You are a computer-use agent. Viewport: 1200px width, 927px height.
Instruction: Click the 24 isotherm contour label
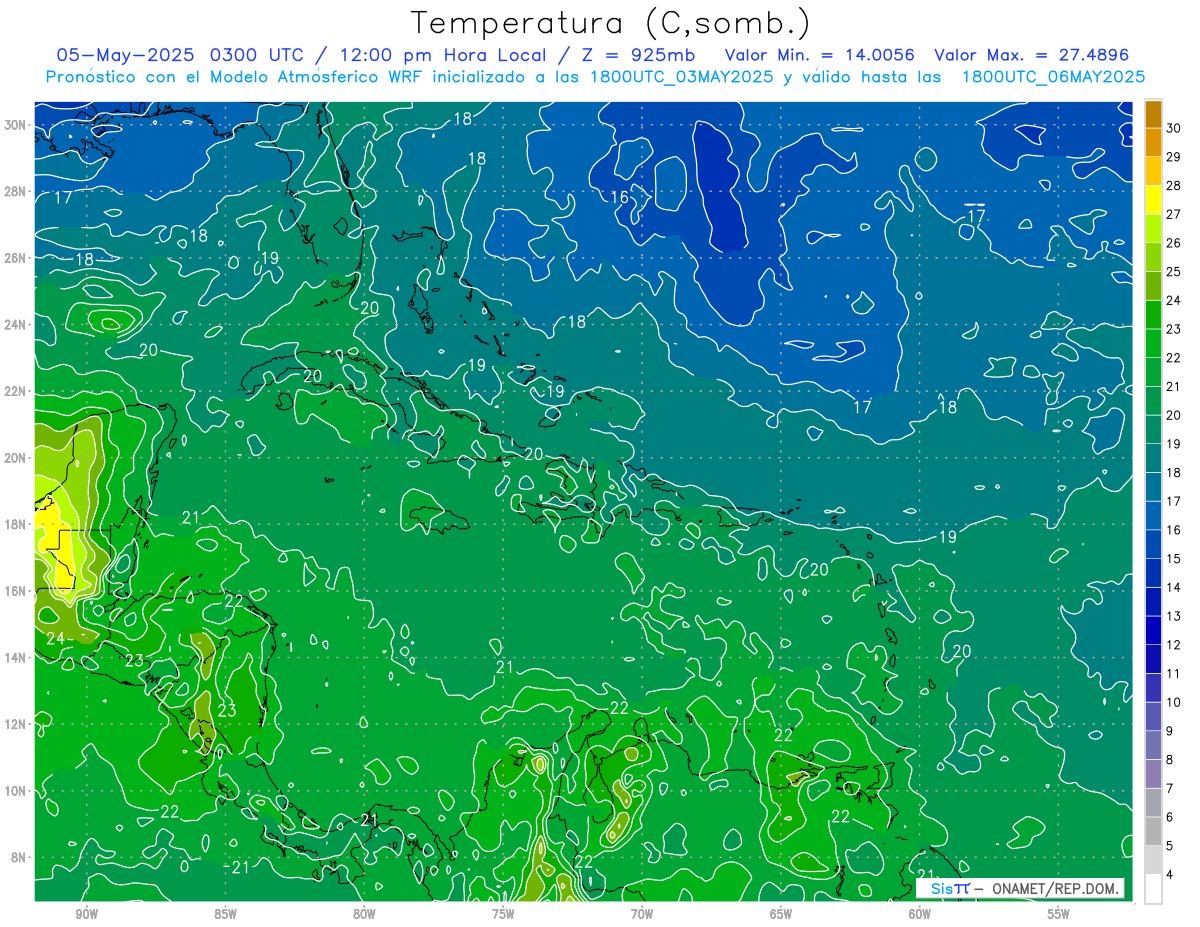[55, 638]
